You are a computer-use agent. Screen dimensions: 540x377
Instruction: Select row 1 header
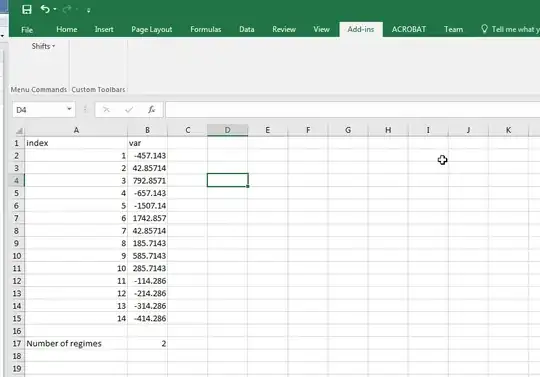(16, 143)
